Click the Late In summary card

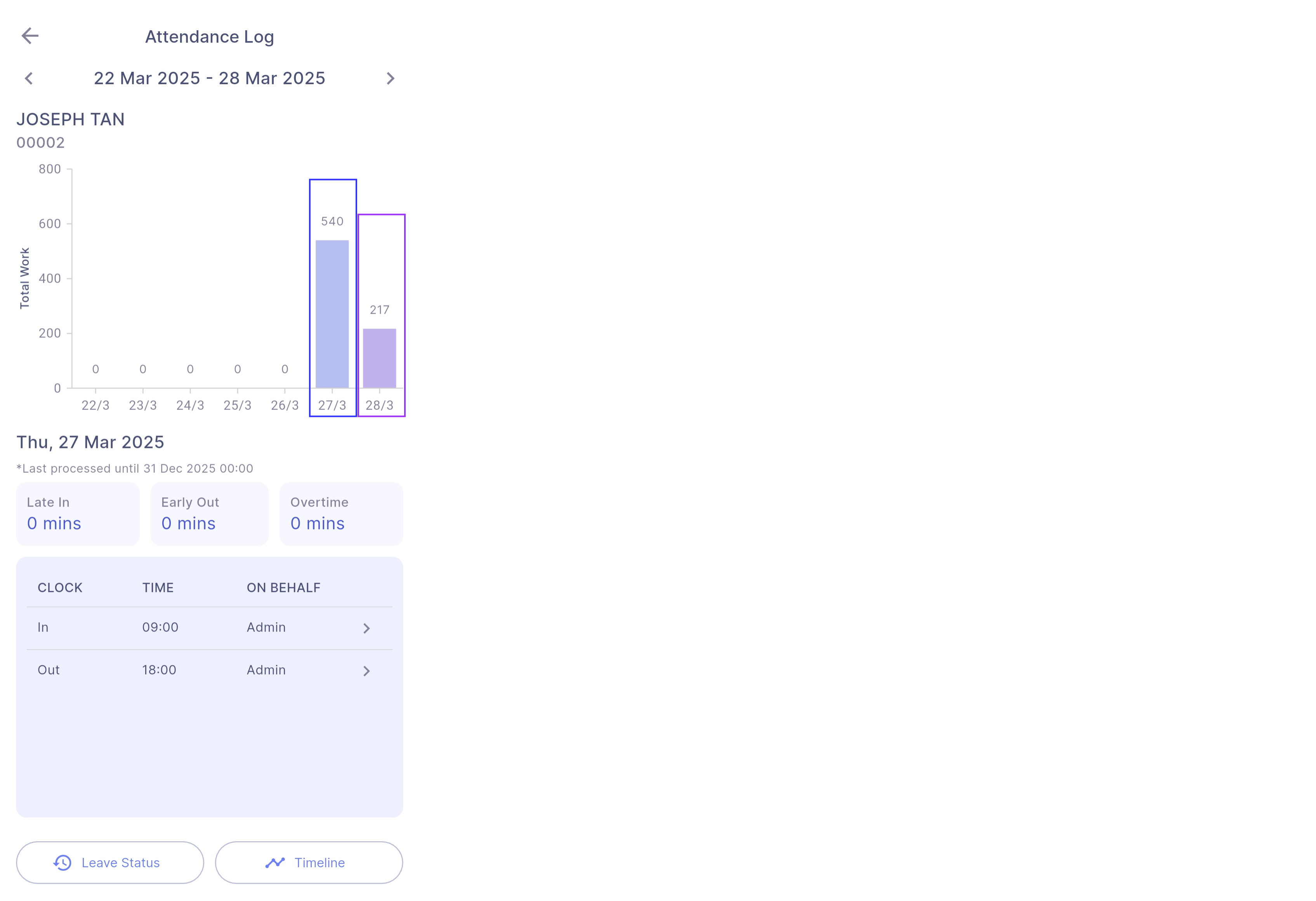(x=78, y=514)
